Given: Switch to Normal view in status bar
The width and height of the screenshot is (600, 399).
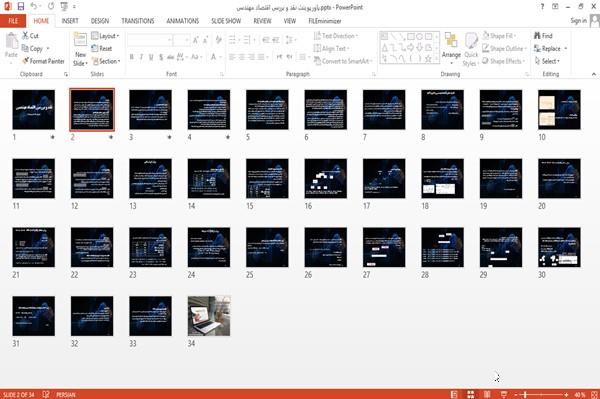Looking at the screenshot, I should pyautogui.click(x=454, y=394).
